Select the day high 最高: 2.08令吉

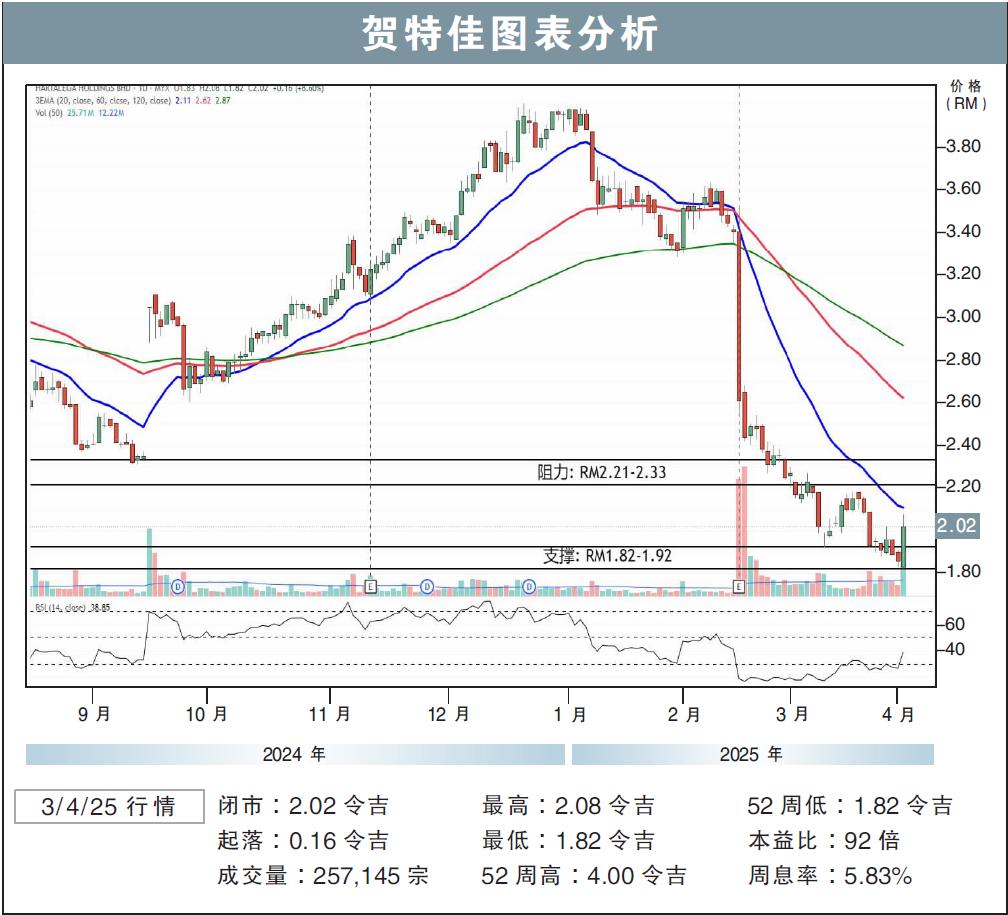coord(568,806)
